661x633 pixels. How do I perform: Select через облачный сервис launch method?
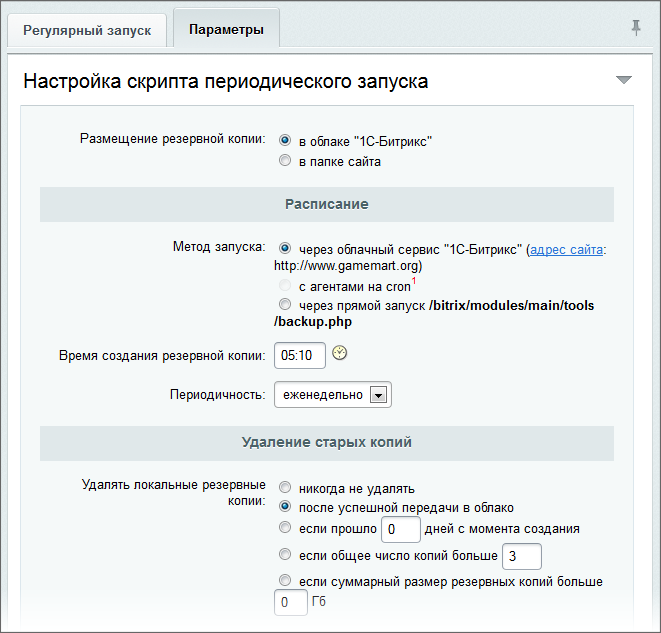pyautogui.click(x=285, y=248)
